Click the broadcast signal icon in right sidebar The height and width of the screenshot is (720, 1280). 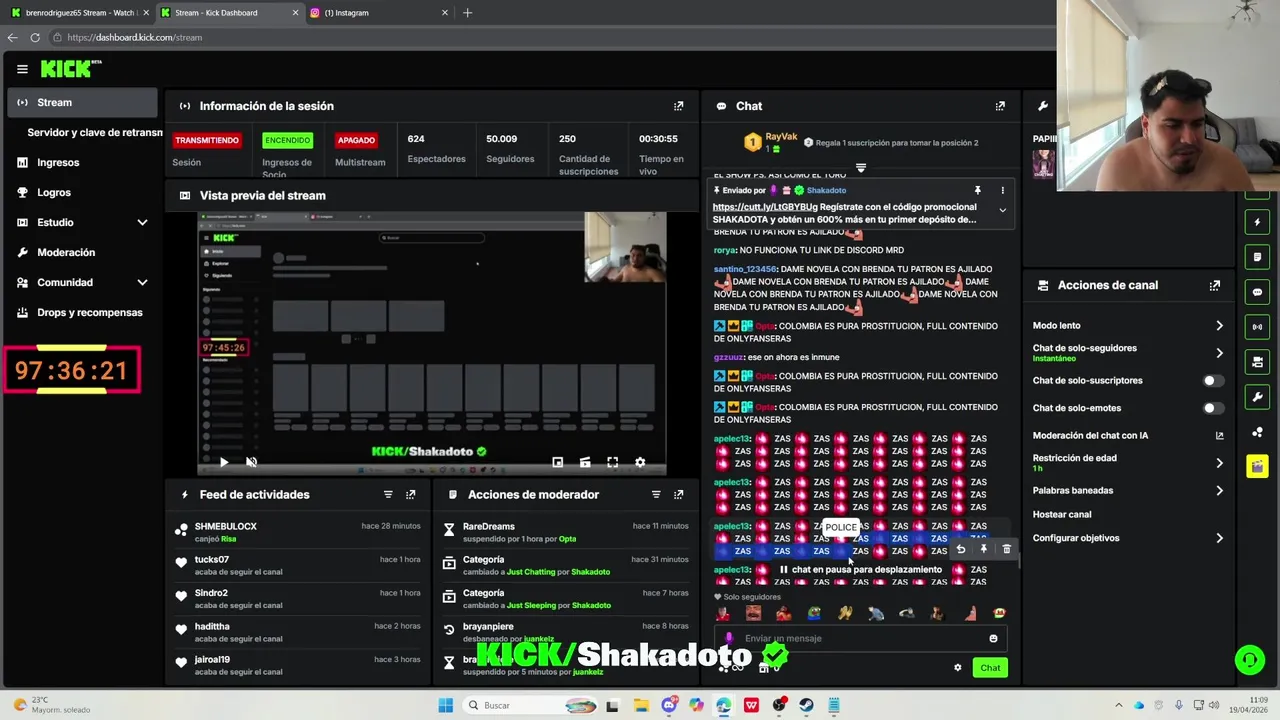[1257, 327]
